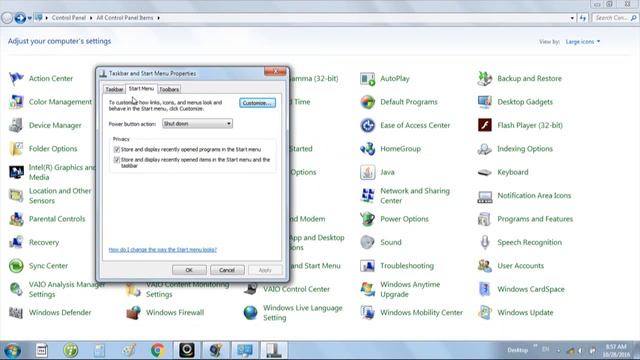The height and width of the screenshot is (360, 640).
Task: Open the Windows Defender icon
Action: (16, 313)
